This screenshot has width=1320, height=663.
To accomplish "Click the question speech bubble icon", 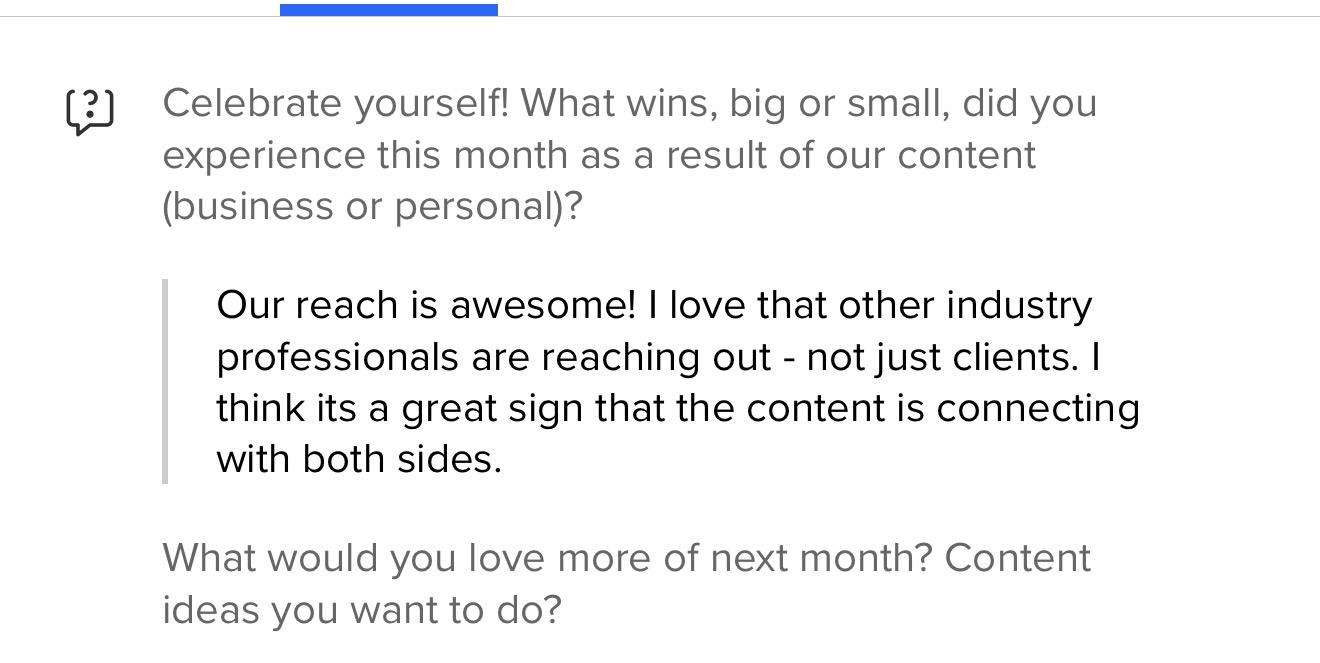I will 89,110.
